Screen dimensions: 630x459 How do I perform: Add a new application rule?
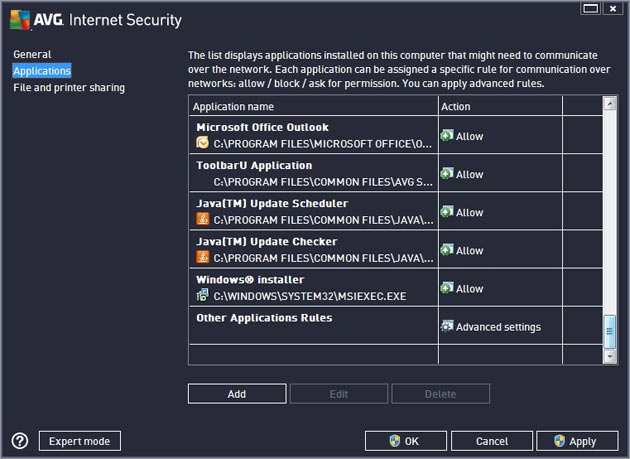coord(237,394)
